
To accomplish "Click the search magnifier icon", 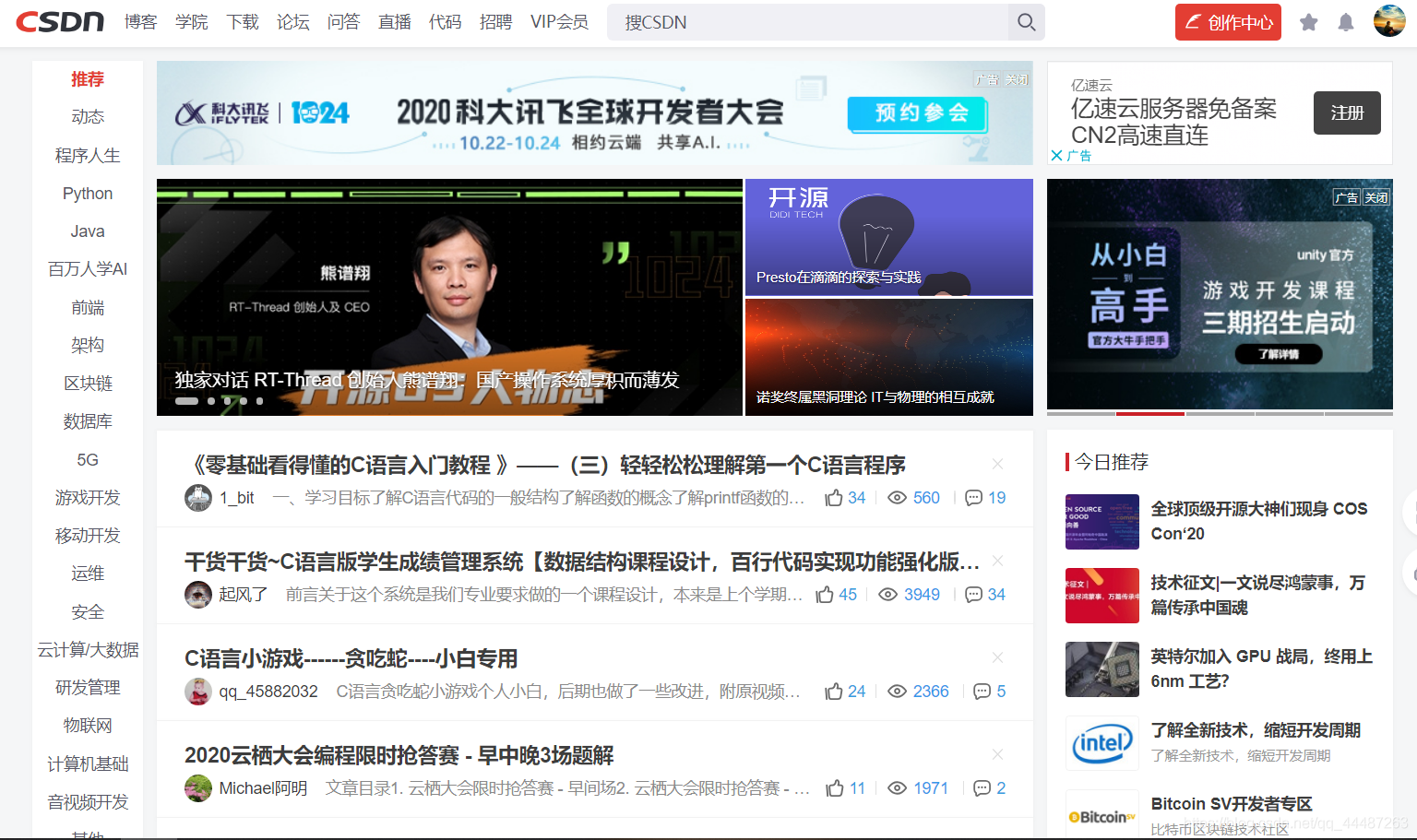I will tap(1026, 22).
